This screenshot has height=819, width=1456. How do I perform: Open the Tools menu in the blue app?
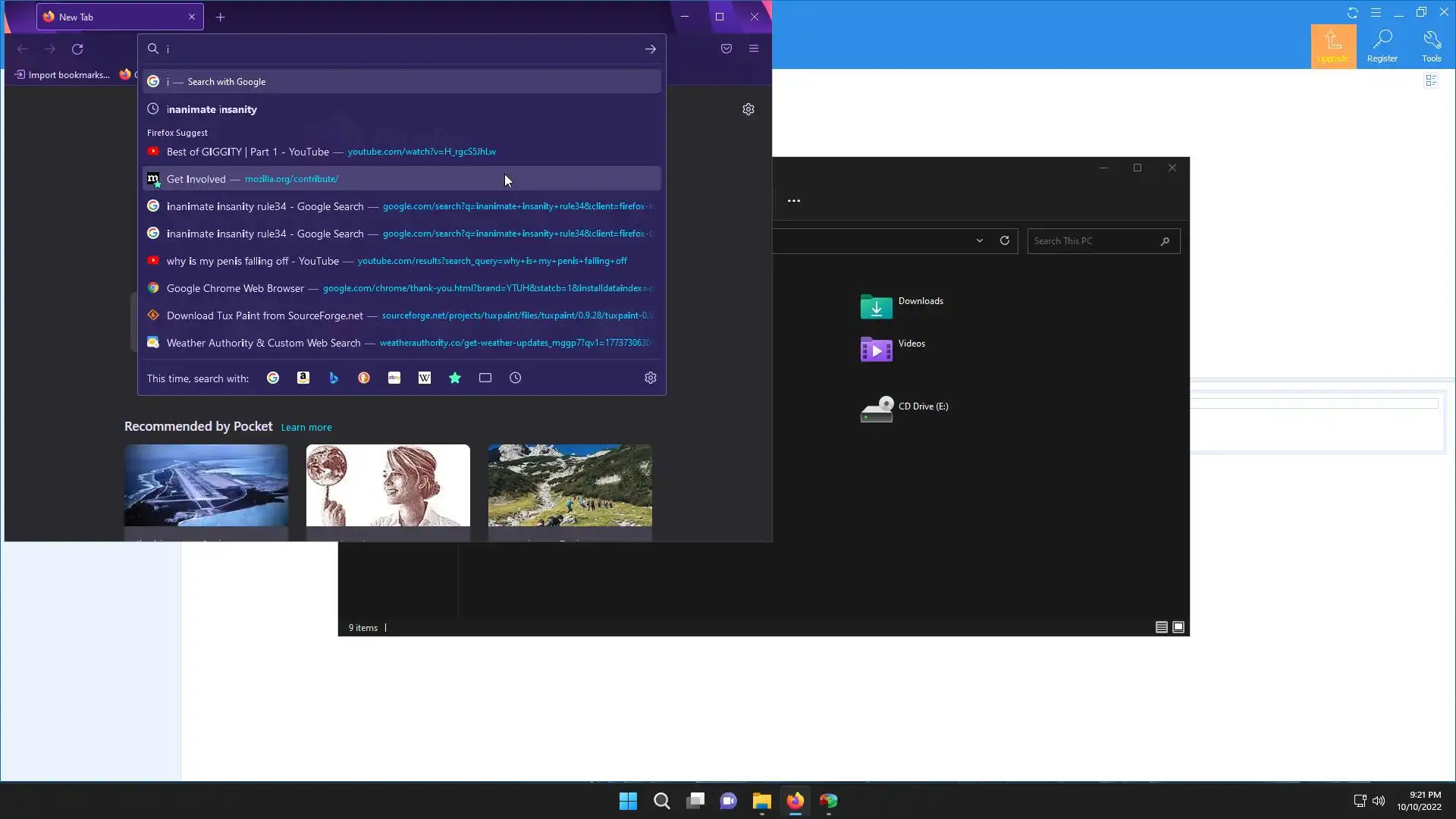point(1431,46)
